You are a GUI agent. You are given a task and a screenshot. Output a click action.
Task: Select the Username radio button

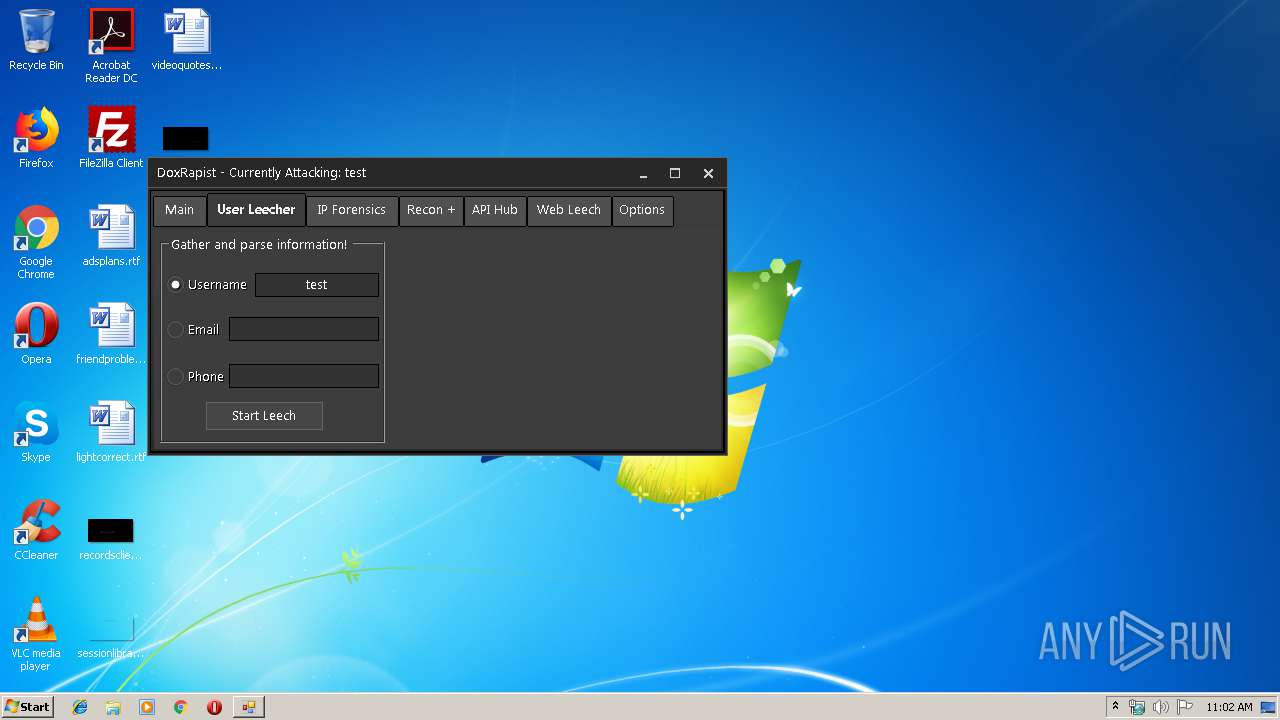click(x=176, y=285)
